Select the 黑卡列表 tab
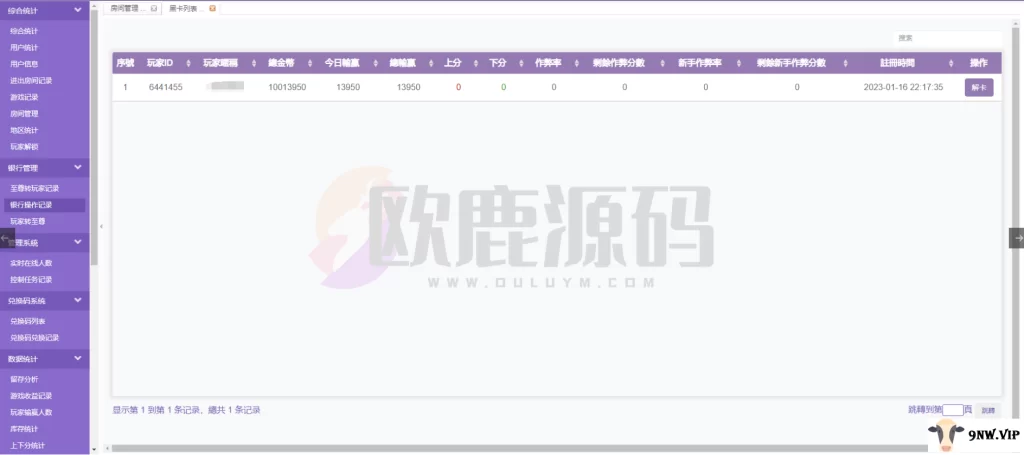The width and height of the screenshot is (1024, 455). [x=190, y=8]
